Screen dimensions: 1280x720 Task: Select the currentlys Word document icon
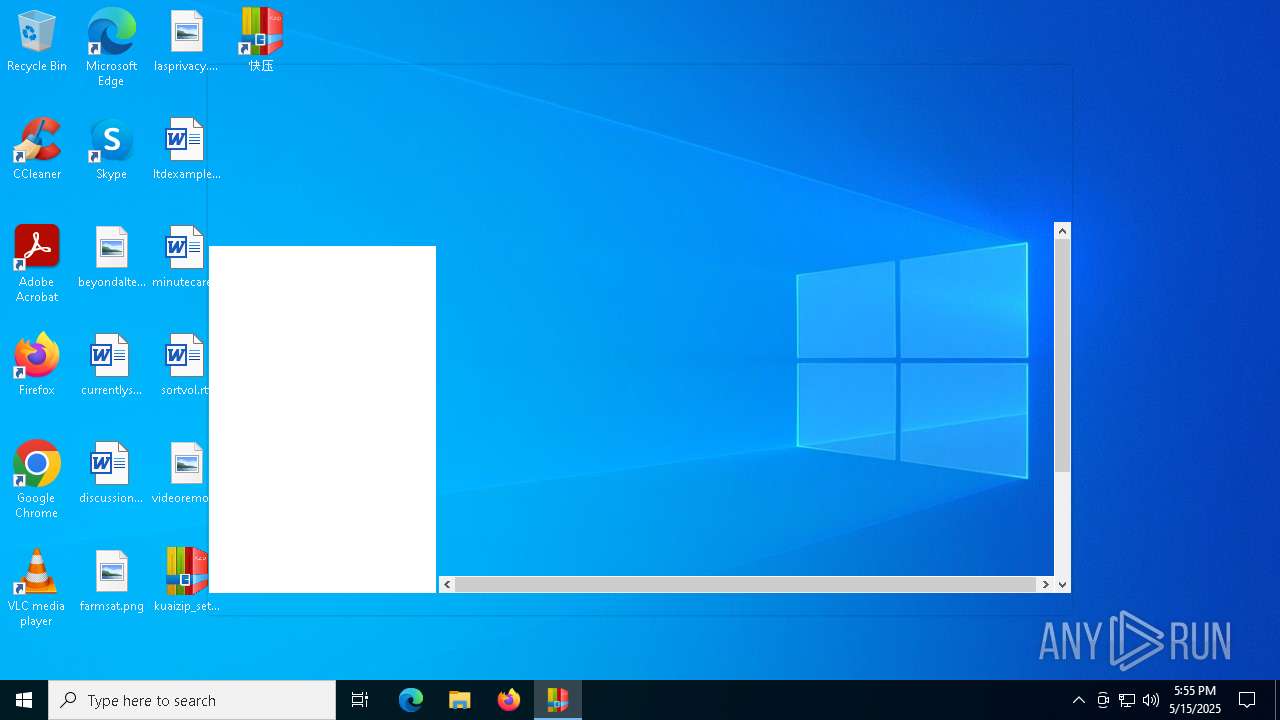[111, 364]
